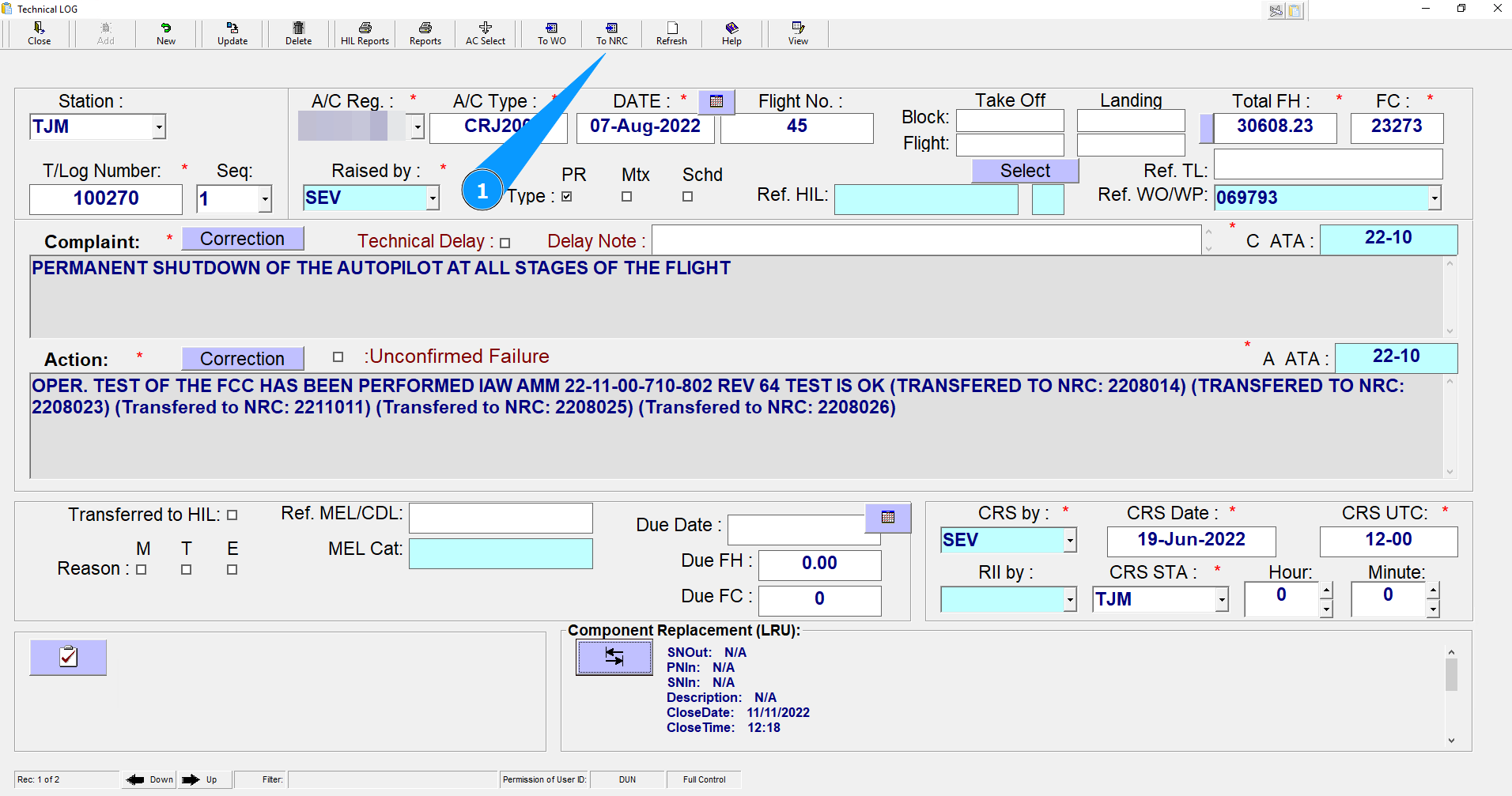Click Correction button next to Action

point(243,359)
